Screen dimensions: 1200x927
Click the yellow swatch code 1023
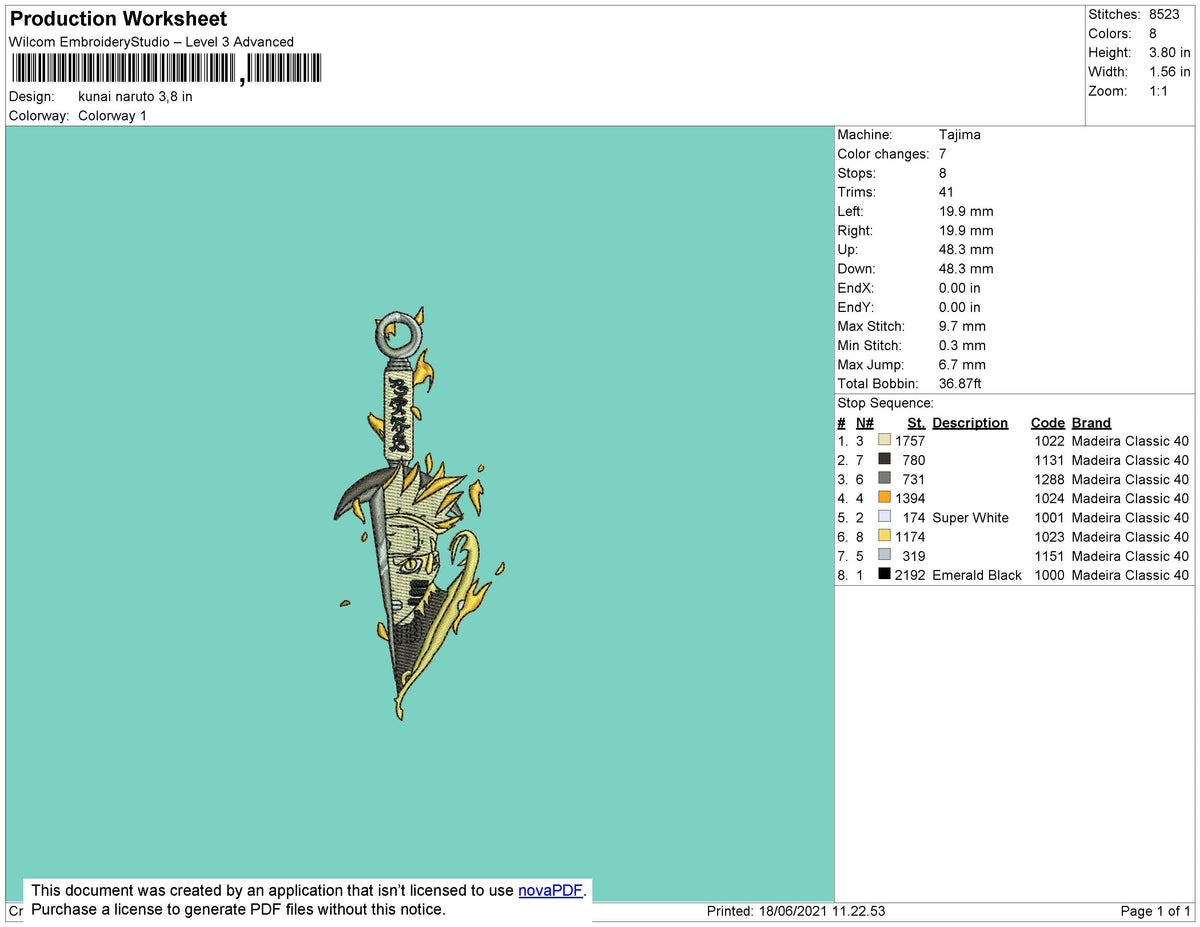pyautogui.click(x=884, y=536)
